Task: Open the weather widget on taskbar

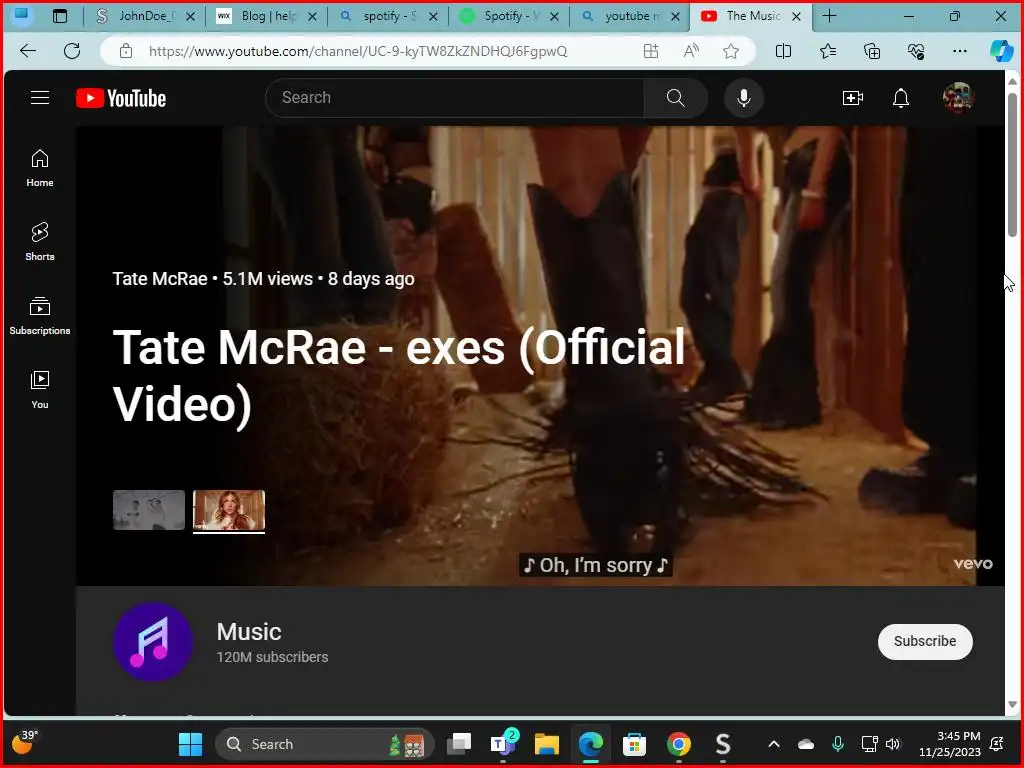Action: click(25, 743)
